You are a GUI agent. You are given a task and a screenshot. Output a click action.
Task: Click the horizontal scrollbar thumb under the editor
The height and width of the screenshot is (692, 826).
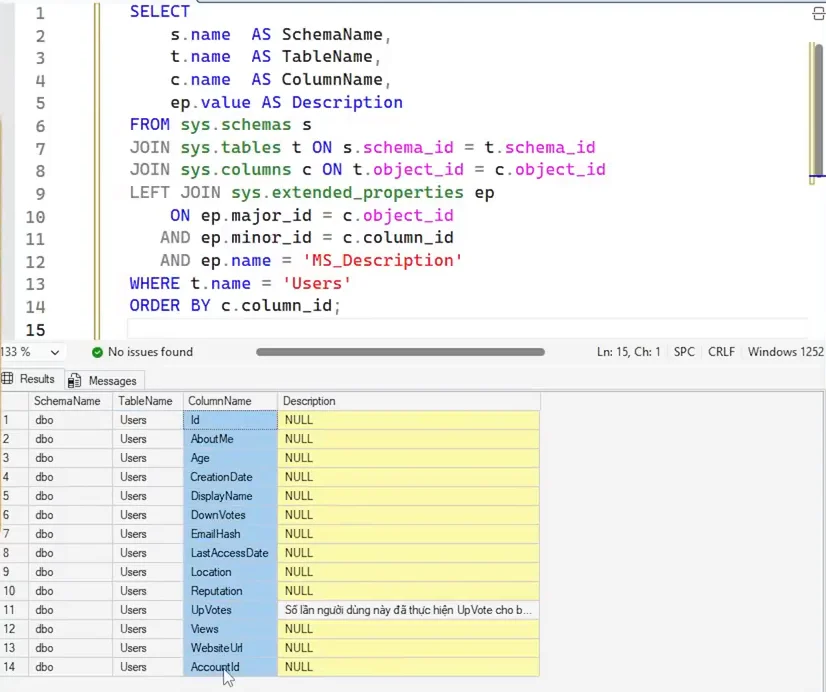[x=400, y=352]
